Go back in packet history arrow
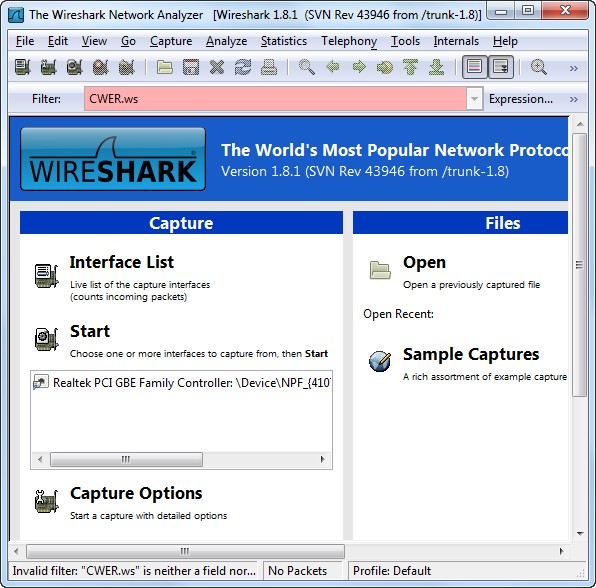The image size is (596, 588). tap(333, 67)
